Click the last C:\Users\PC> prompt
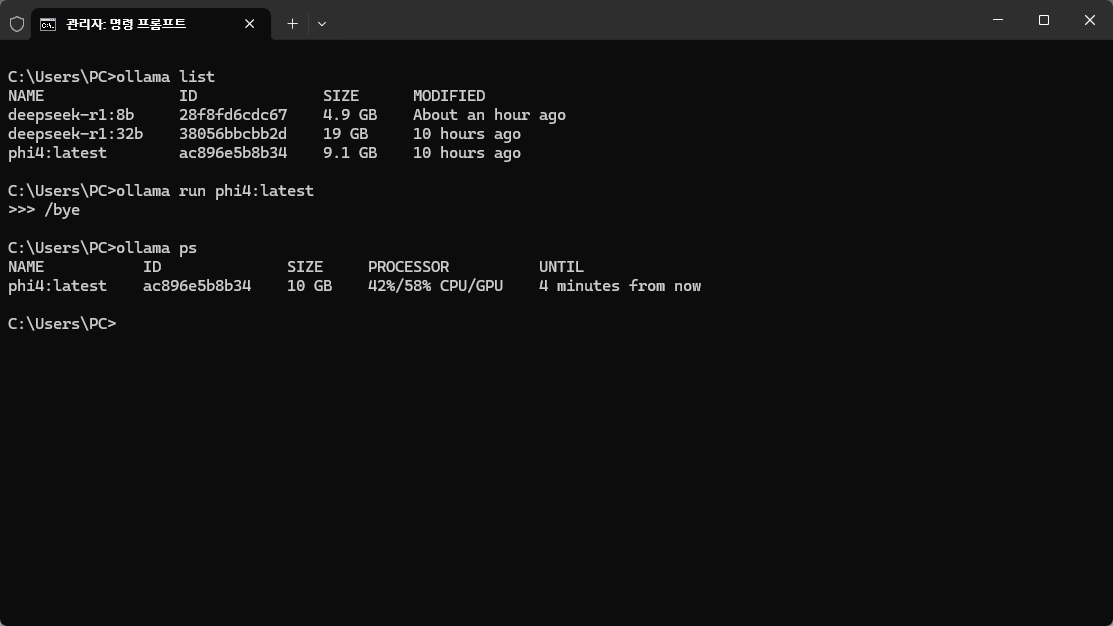Image resolution: width=1113 pixels, height=626 pixels. 62,324
